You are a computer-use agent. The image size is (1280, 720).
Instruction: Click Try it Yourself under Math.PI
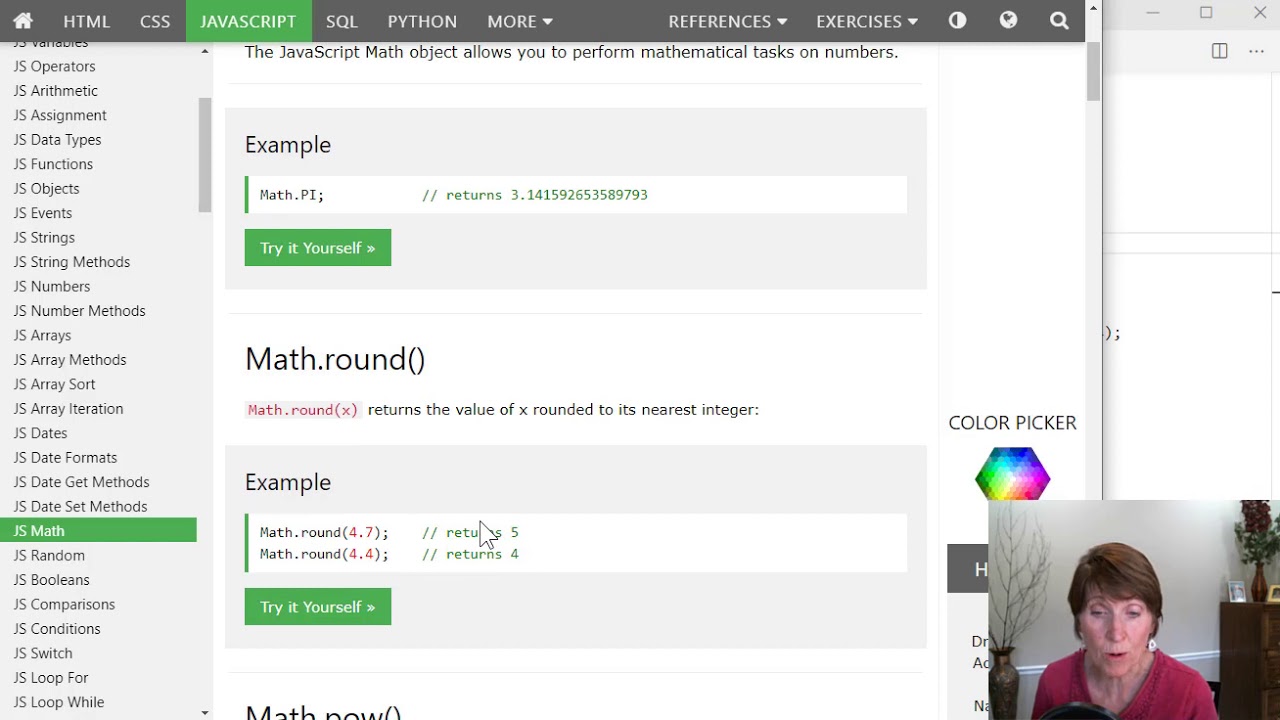pyautogui.click(x=317, y=248)
